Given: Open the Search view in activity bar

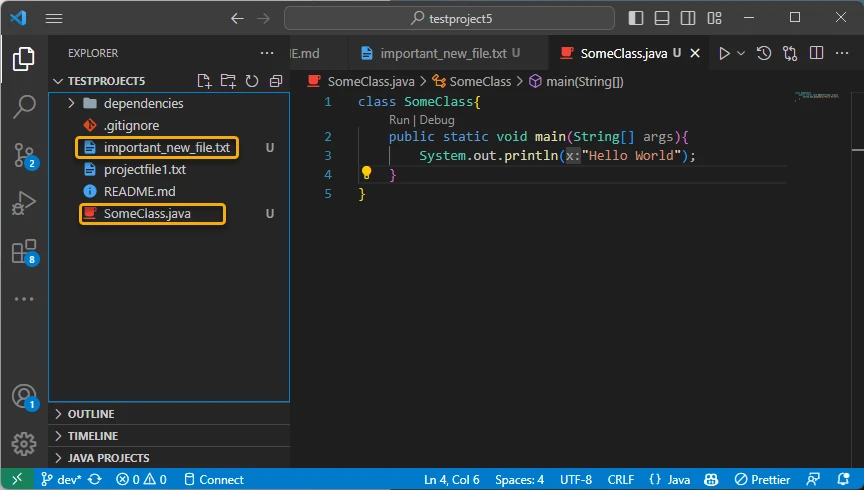Looking at the screenshot, I should coord(24,106).
